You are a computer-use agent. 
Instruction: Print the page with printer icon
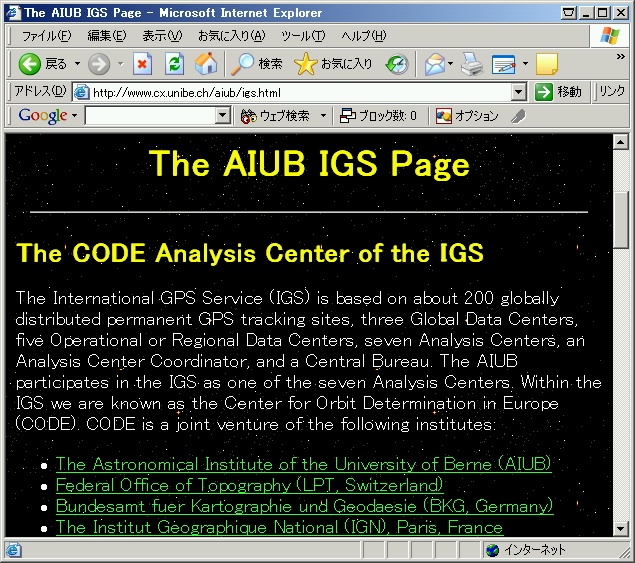(x=472, y=64)
